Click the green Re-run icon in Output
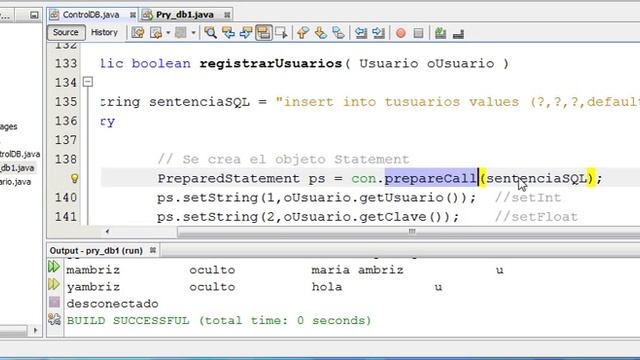The width and height of the screenshot is (640, 360). pos(54,267)
